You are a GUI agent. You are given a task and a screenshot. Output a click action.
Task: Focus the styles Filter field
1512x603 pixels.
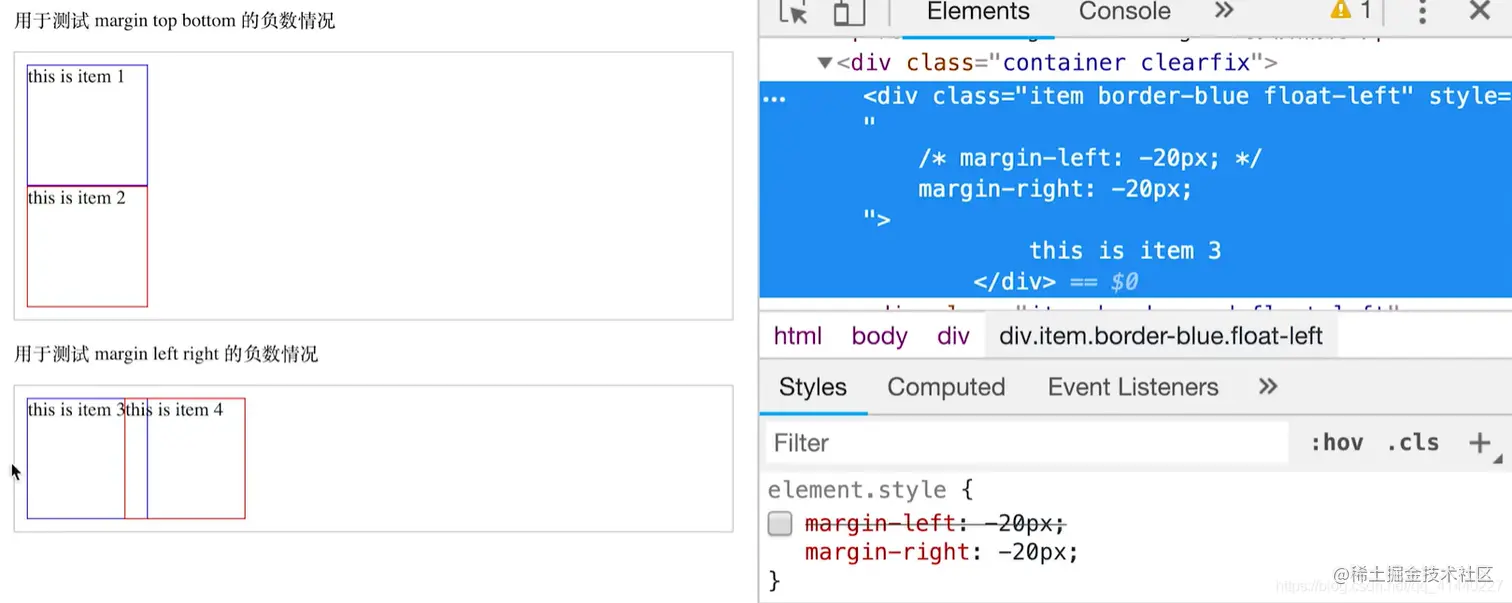click(1027, 443)
